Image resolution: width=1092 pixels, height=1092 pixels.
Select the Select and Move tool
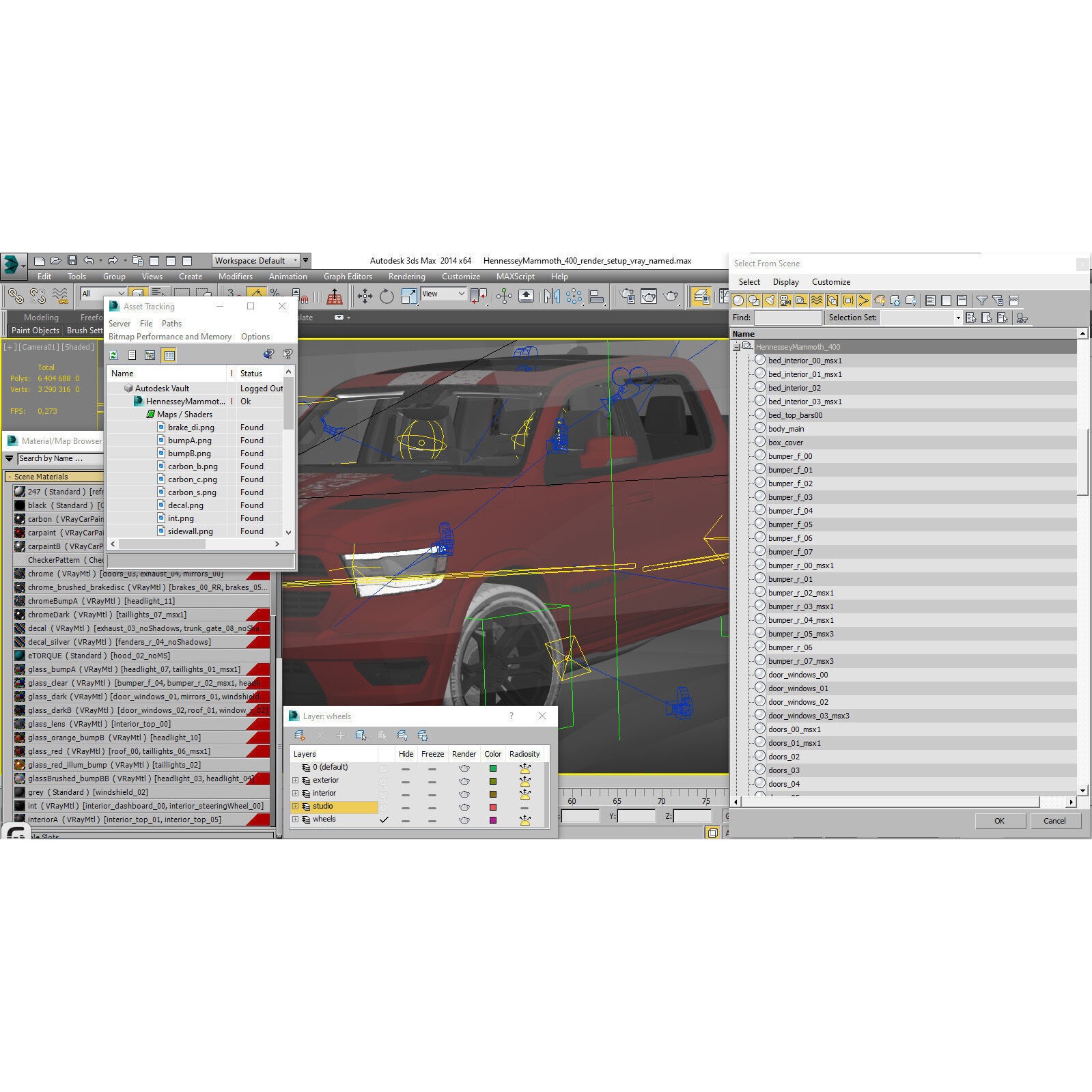coord(365,296)
